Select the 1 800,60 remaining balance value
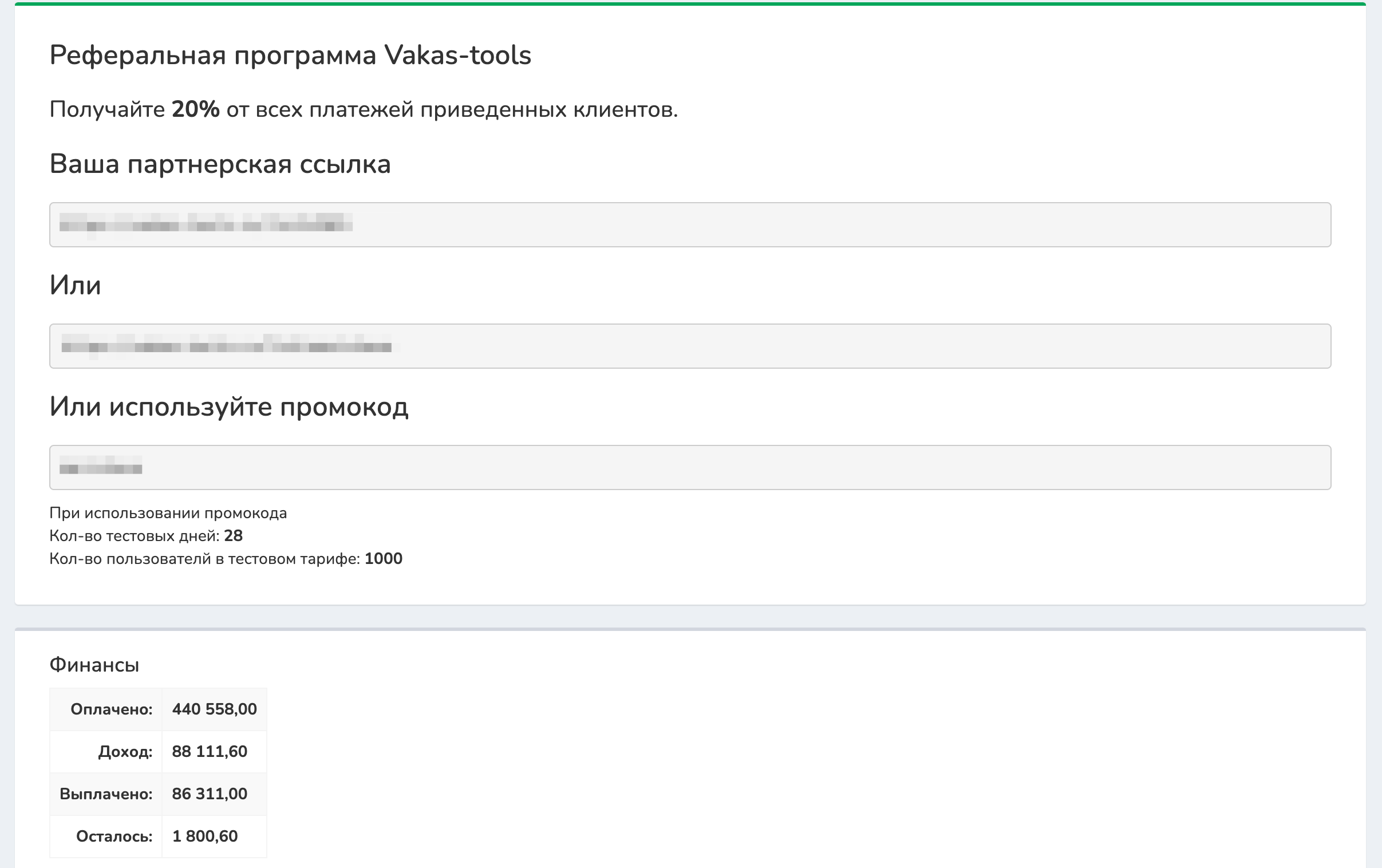Viewport: 1382px width, 868px height. pos(204,837)
